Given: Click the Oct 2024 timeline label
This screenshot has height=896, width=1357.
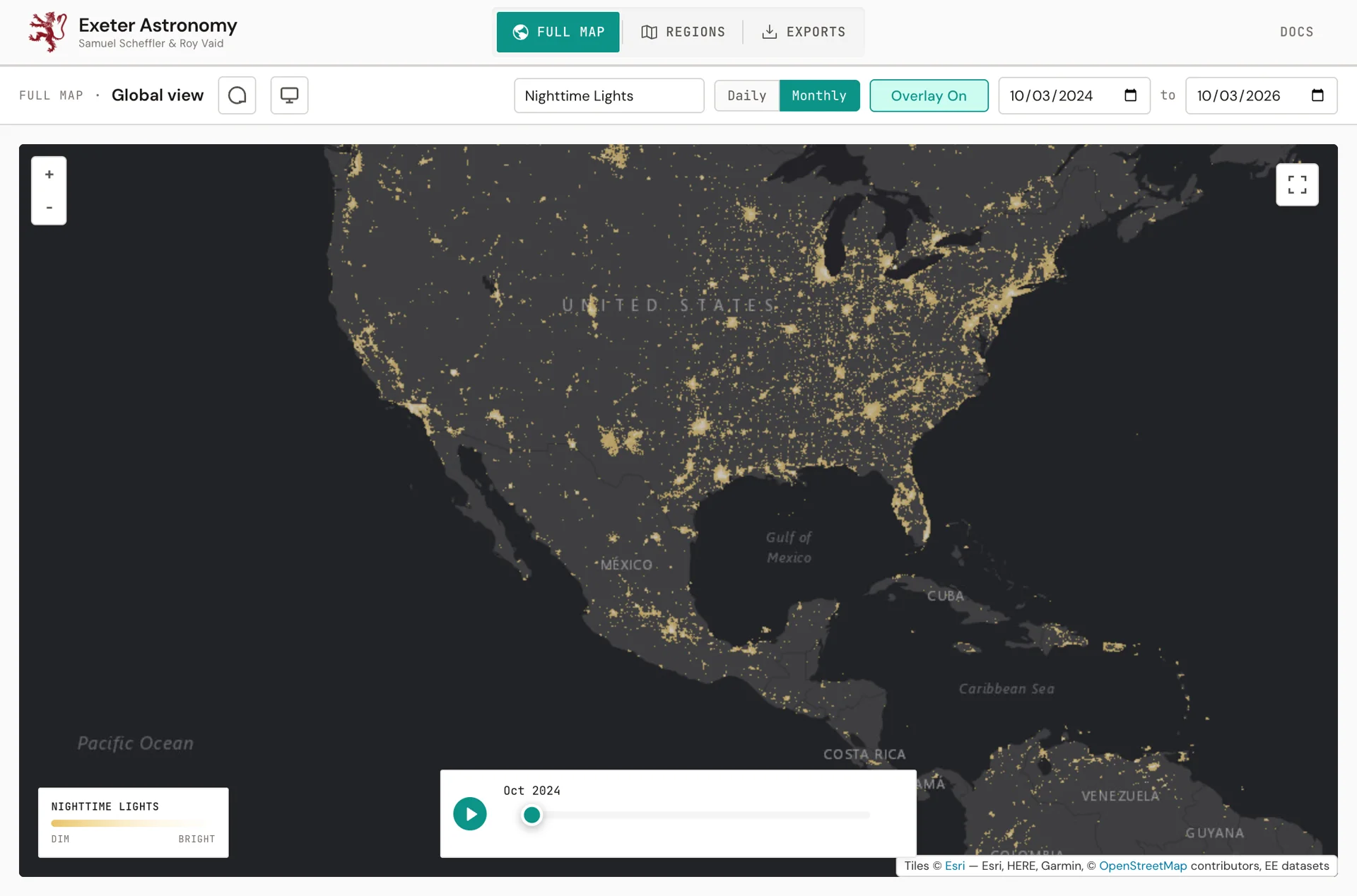Looking at the screenshot, I should pos(531,791).
